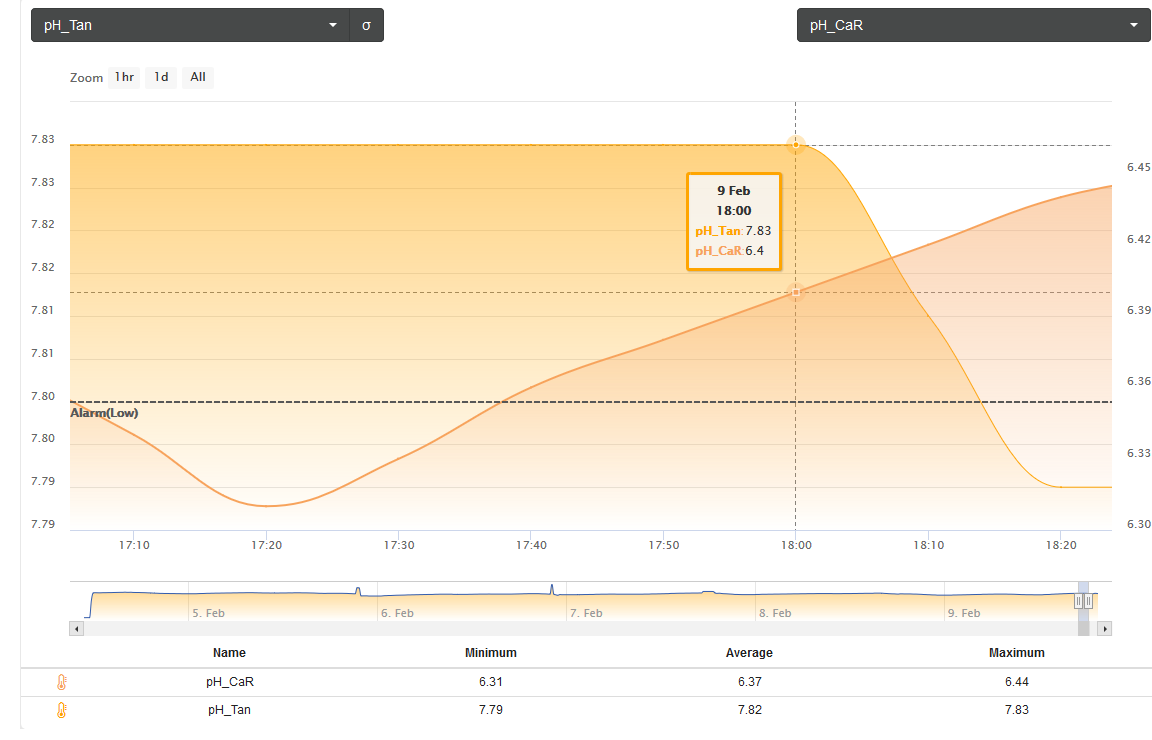Set zoom range to All
The height and width of the screenshot is (740, 1152).
tap(198, 77)
